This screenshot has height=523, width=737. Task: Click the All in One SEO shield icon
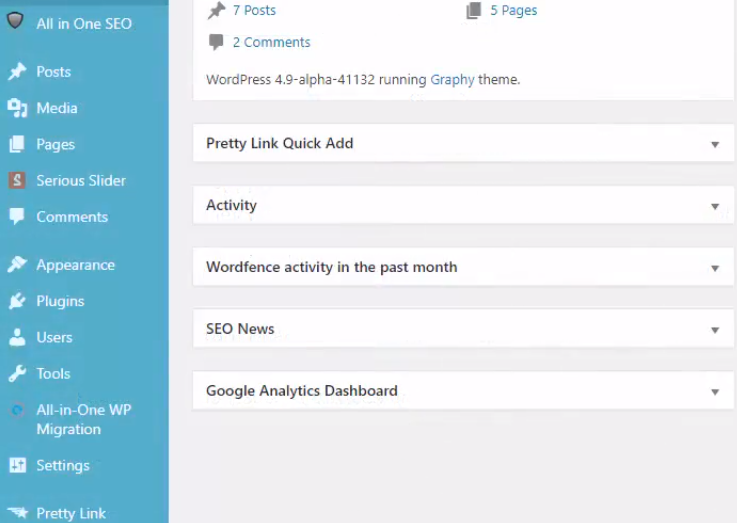[x=15, y=21]
